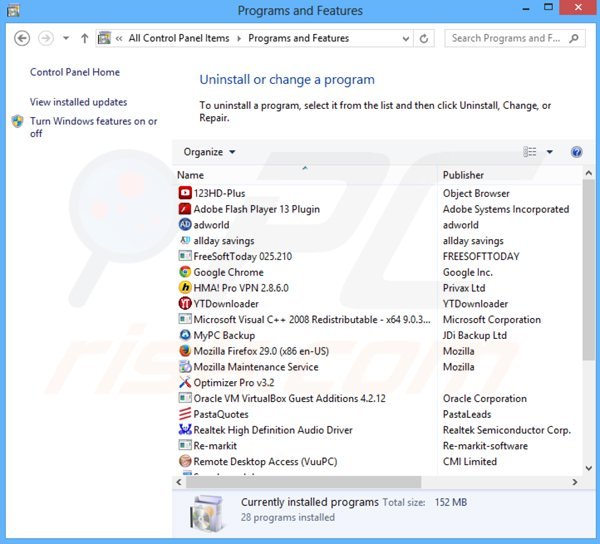Select the PastaQuotes program name
The height and width of the screenshot is (544, 600).
point(221,414)
